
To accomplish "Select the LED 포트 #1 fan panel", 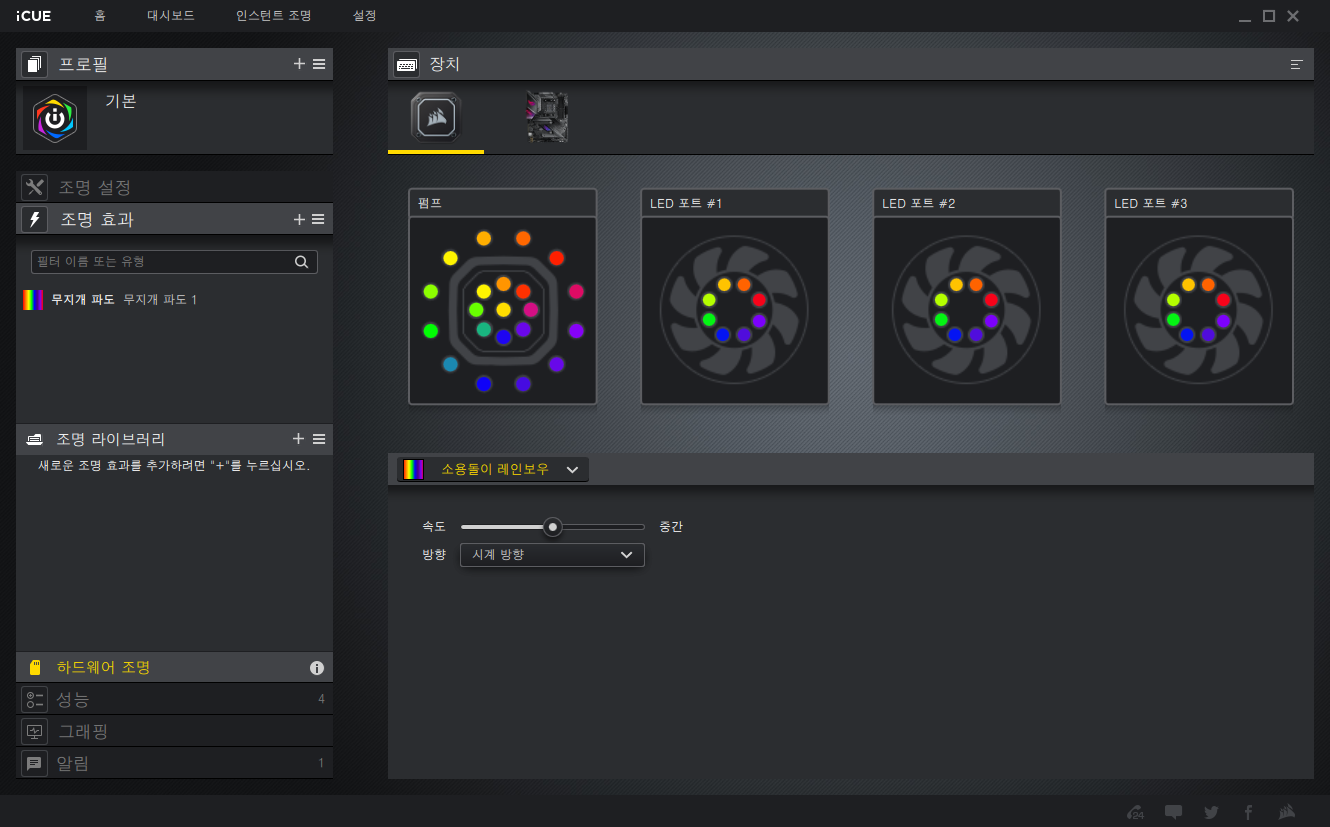I will (x=734, y=297).
